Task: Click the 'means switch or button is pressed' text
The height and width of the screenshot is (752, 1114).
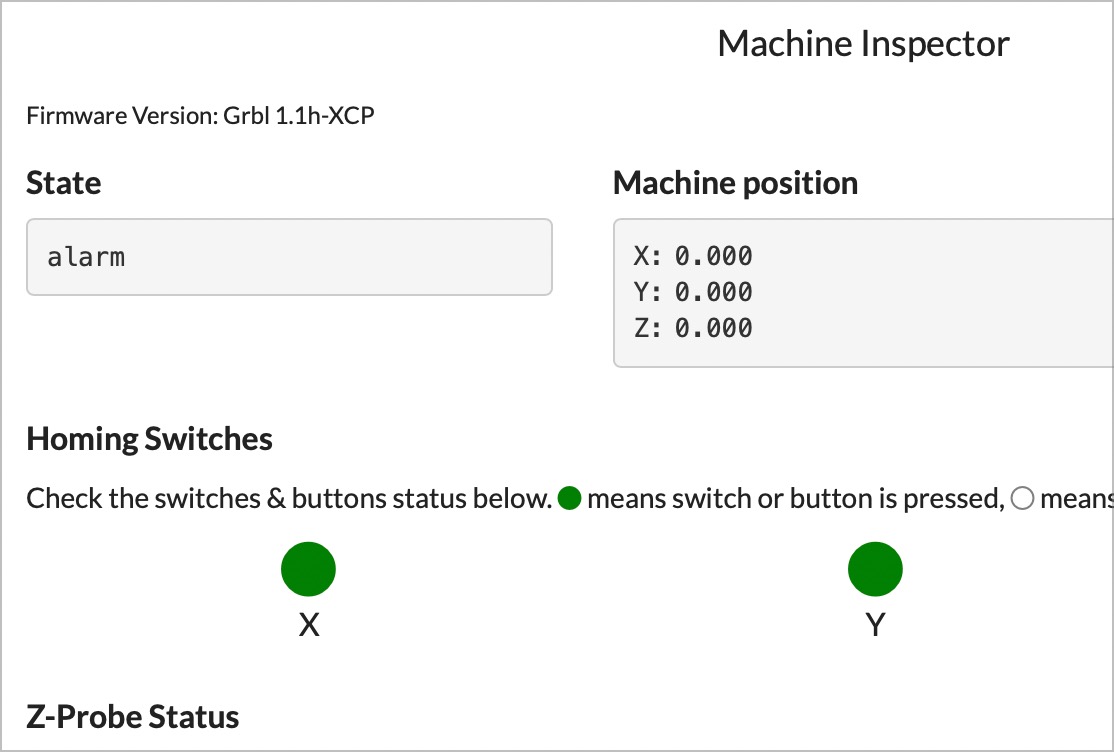Action: [x=796, y=498]
